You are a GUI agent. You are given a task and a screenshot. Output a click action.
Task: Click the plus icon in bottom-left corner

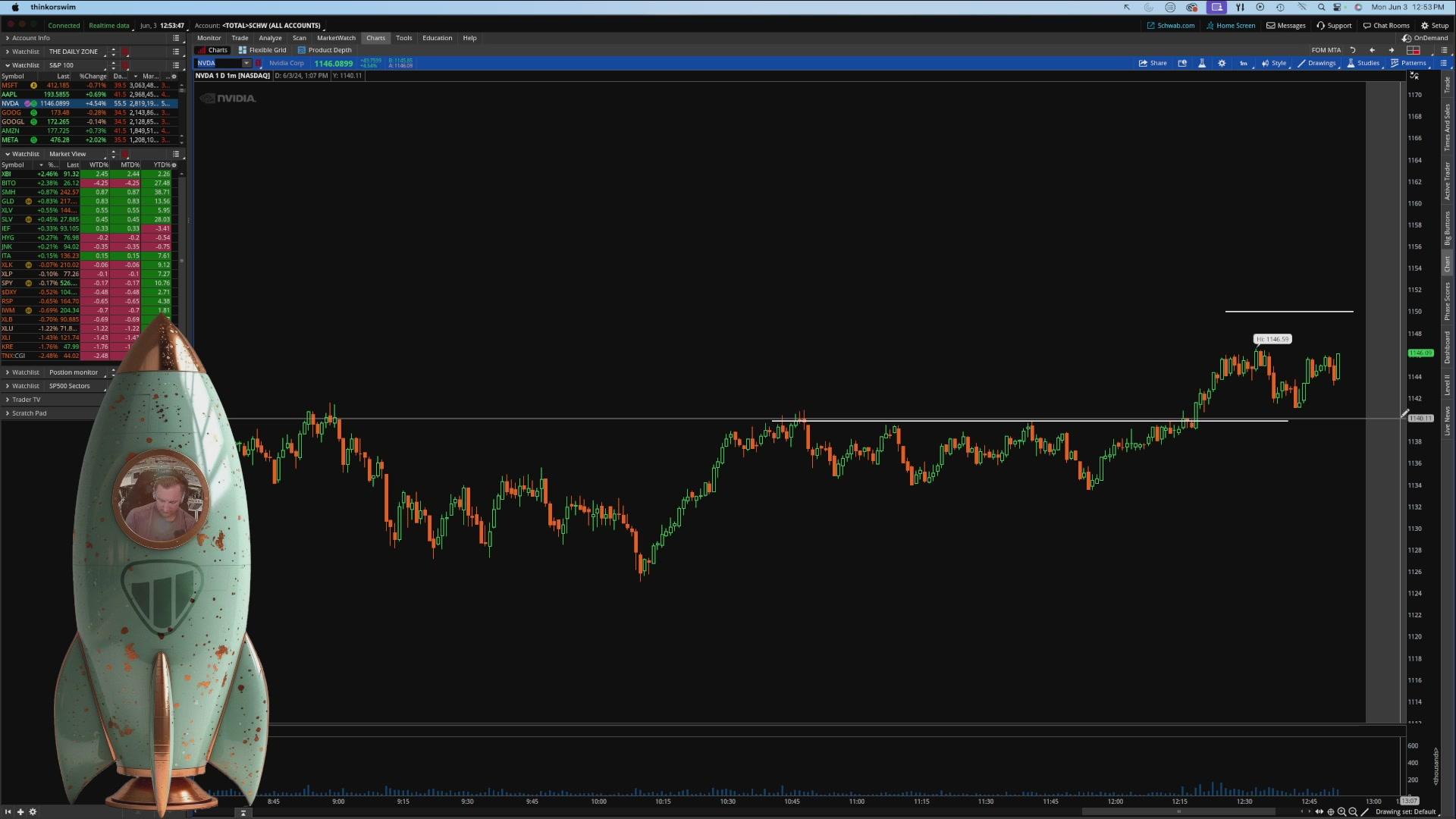coord(20,812)
